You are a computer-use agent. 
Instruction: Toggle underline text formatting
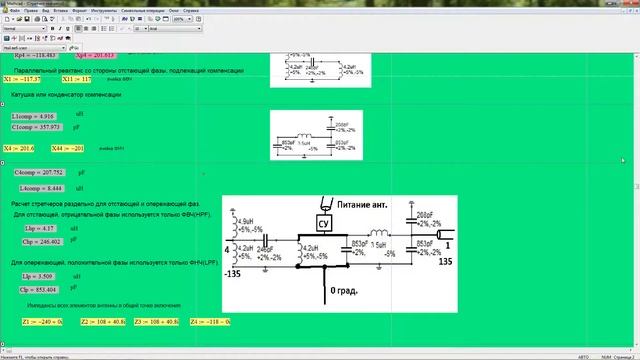(68, 29)
